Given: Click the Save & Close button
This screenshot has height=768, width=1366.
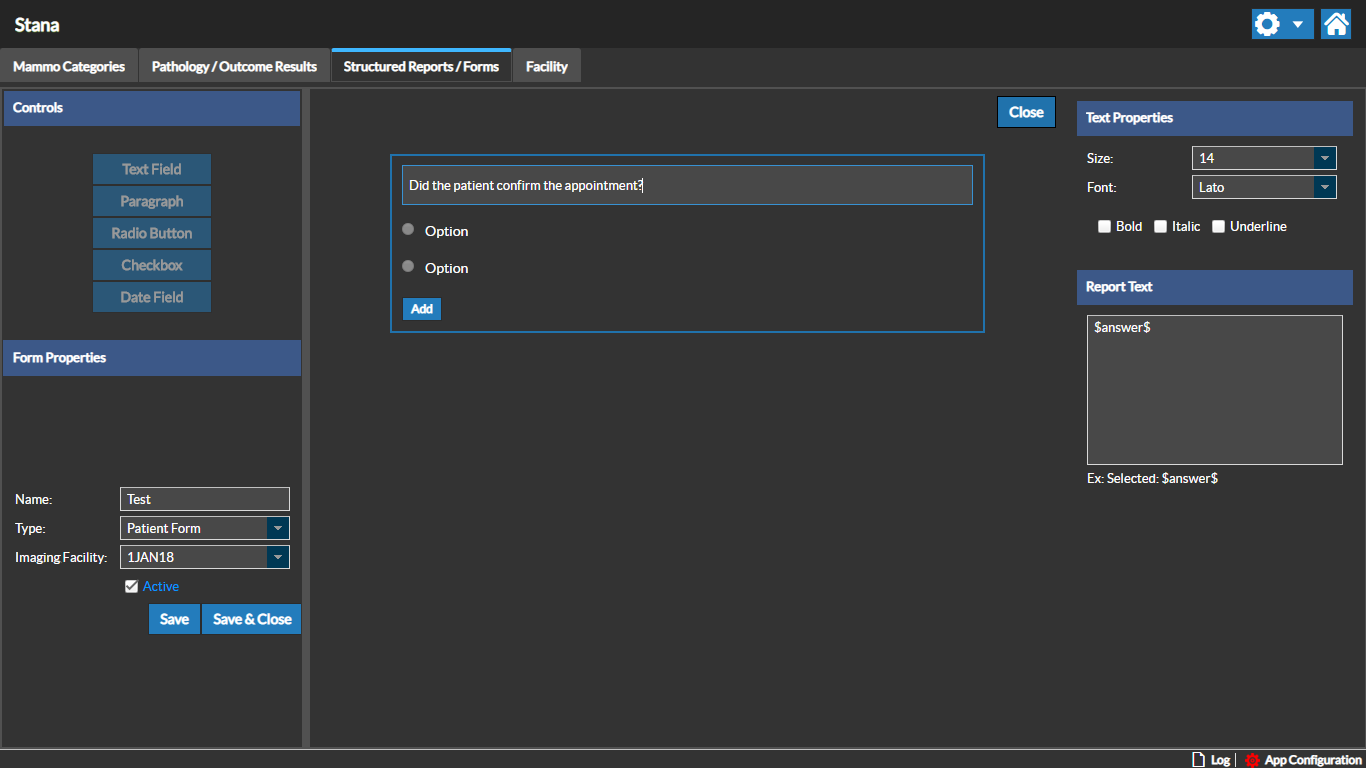Looking at the screenshot, I should [x=252, y=619].
